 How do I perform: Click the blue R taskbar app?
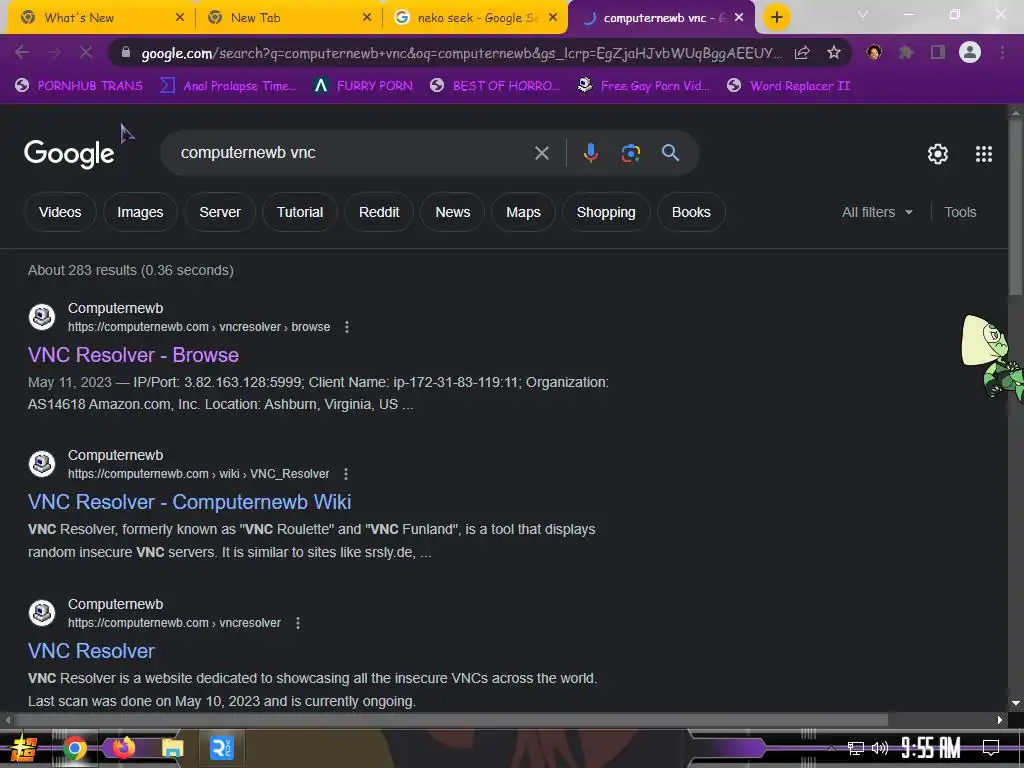pyautogui.click(x=221, y=748)
